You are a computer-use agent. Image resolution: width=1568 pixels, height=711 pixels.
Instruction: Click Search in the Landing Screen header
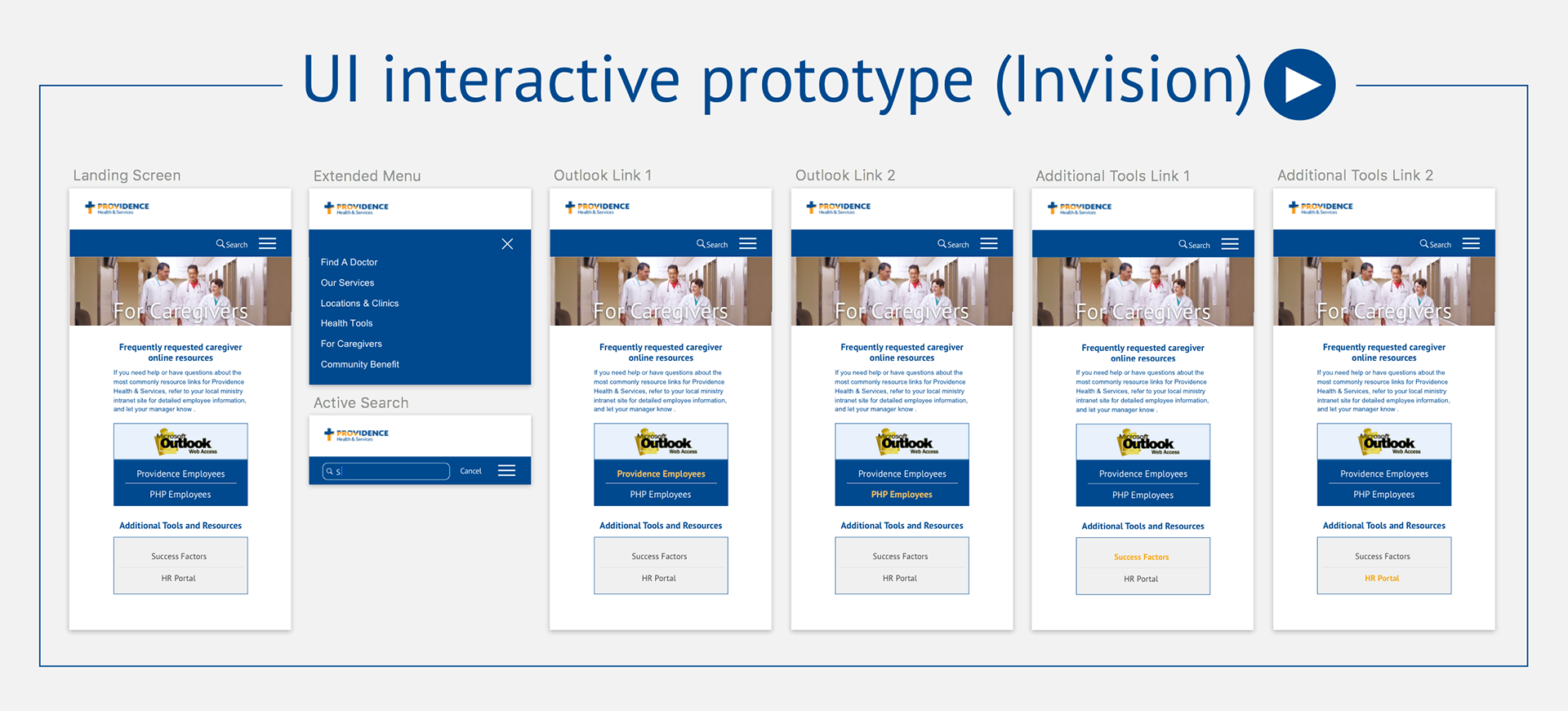232,244
